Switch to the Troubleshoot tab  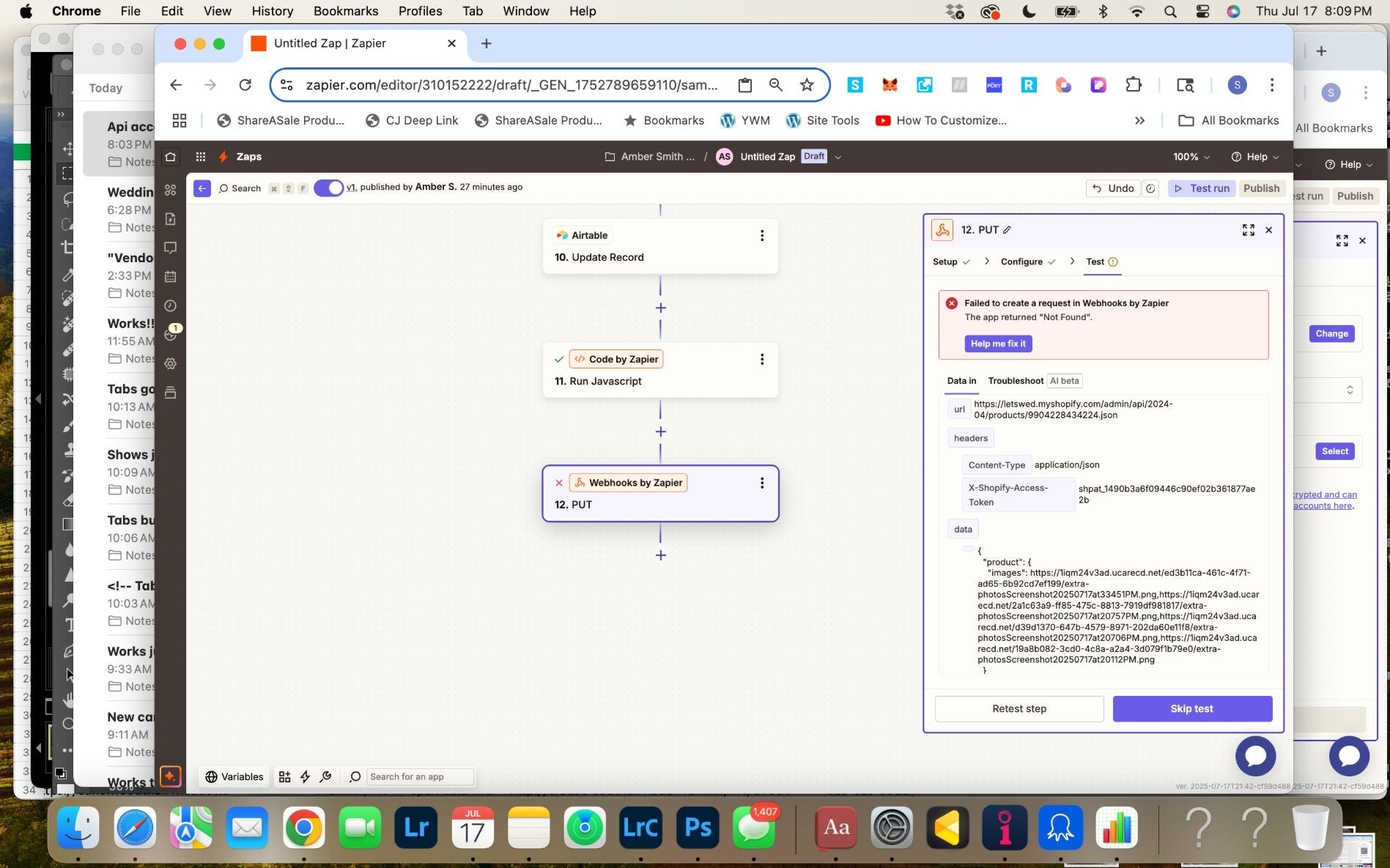[1015, 381]
